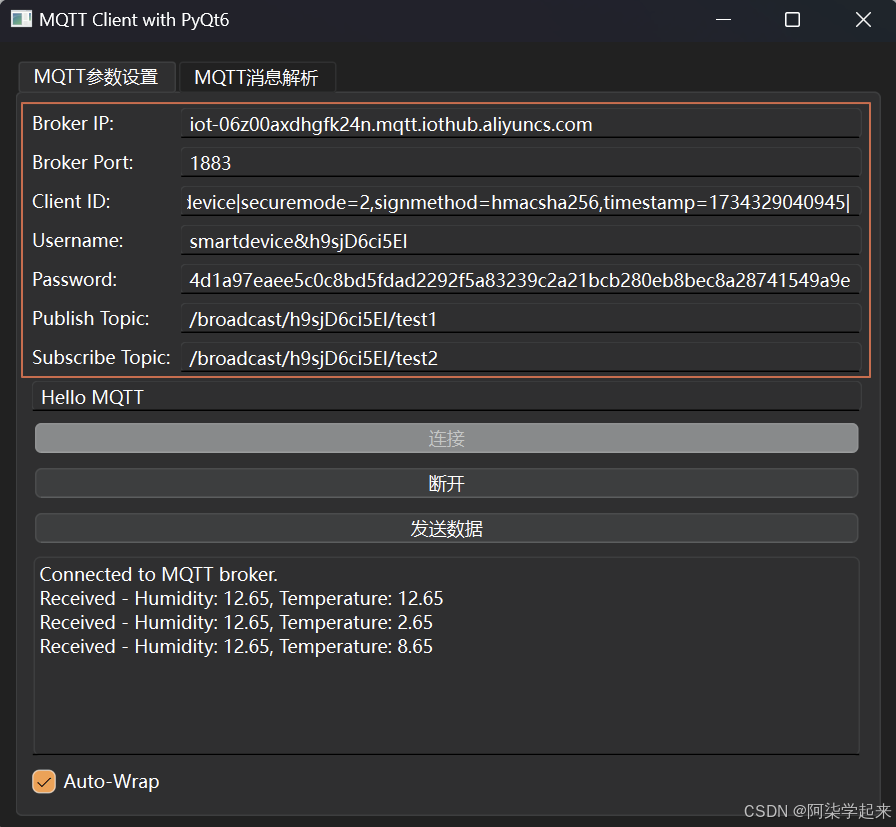Image resolution: width=896 pixels, height=827 pixels.
Task: Select the MQTT参数设置 tab
Action: [x=96, y=76]
